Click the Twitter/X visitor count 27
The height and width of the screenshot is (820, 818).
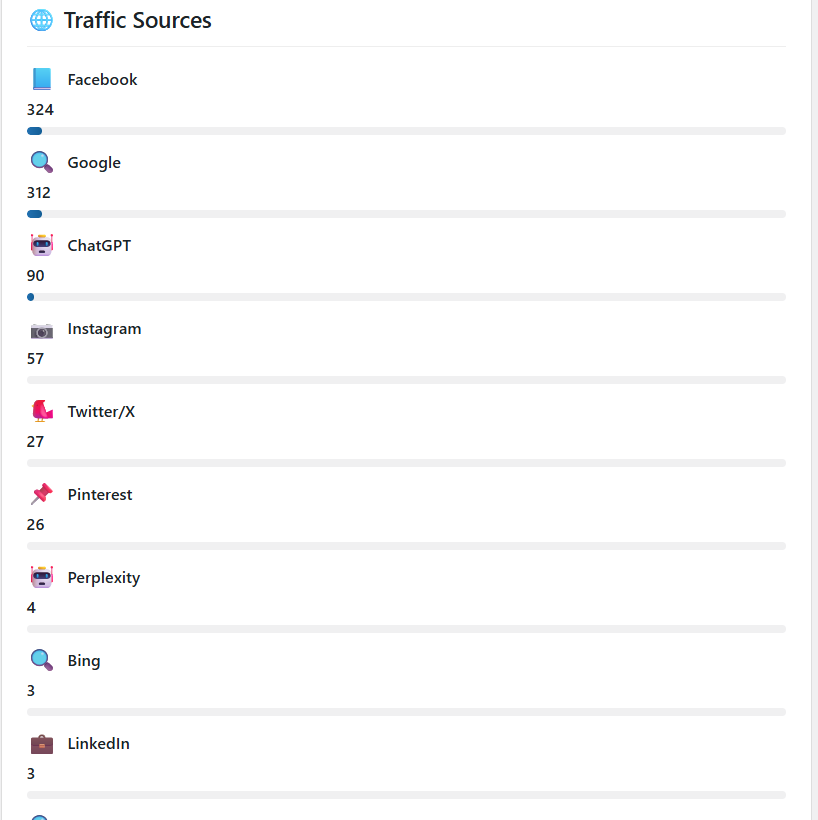[35, 441]
